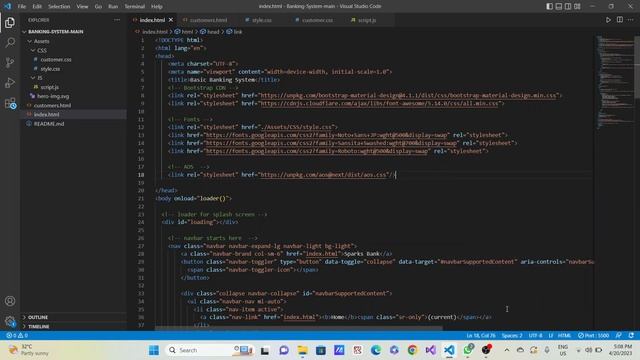Open Microsoft Store from taskbar
Image resolution: width=640 pixels, height=360 pixels.
(321, 350)
